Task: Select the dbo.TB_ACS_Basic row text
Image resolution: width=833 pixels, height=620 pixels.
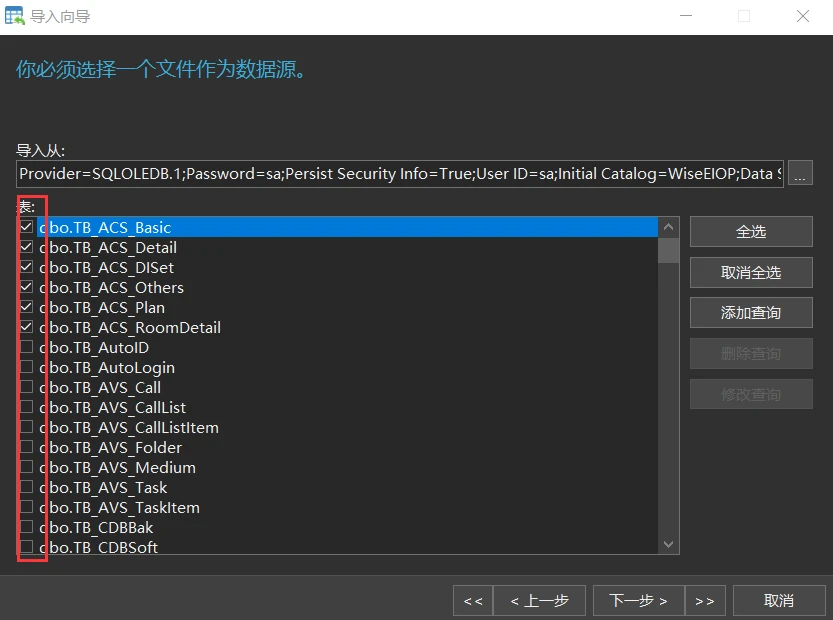Action: coord(105,227)
